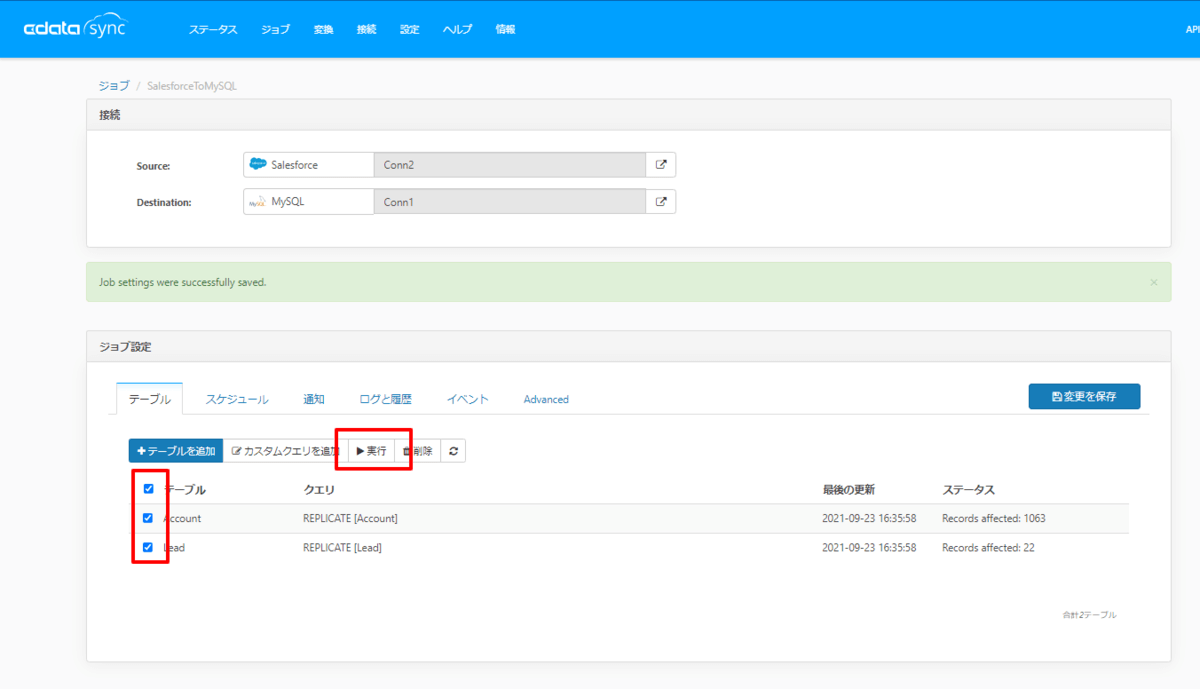Image resolution: width=1200 pixels, height=689 pixels.
Task: Open the 設定 menu
Action: (410, 29)
